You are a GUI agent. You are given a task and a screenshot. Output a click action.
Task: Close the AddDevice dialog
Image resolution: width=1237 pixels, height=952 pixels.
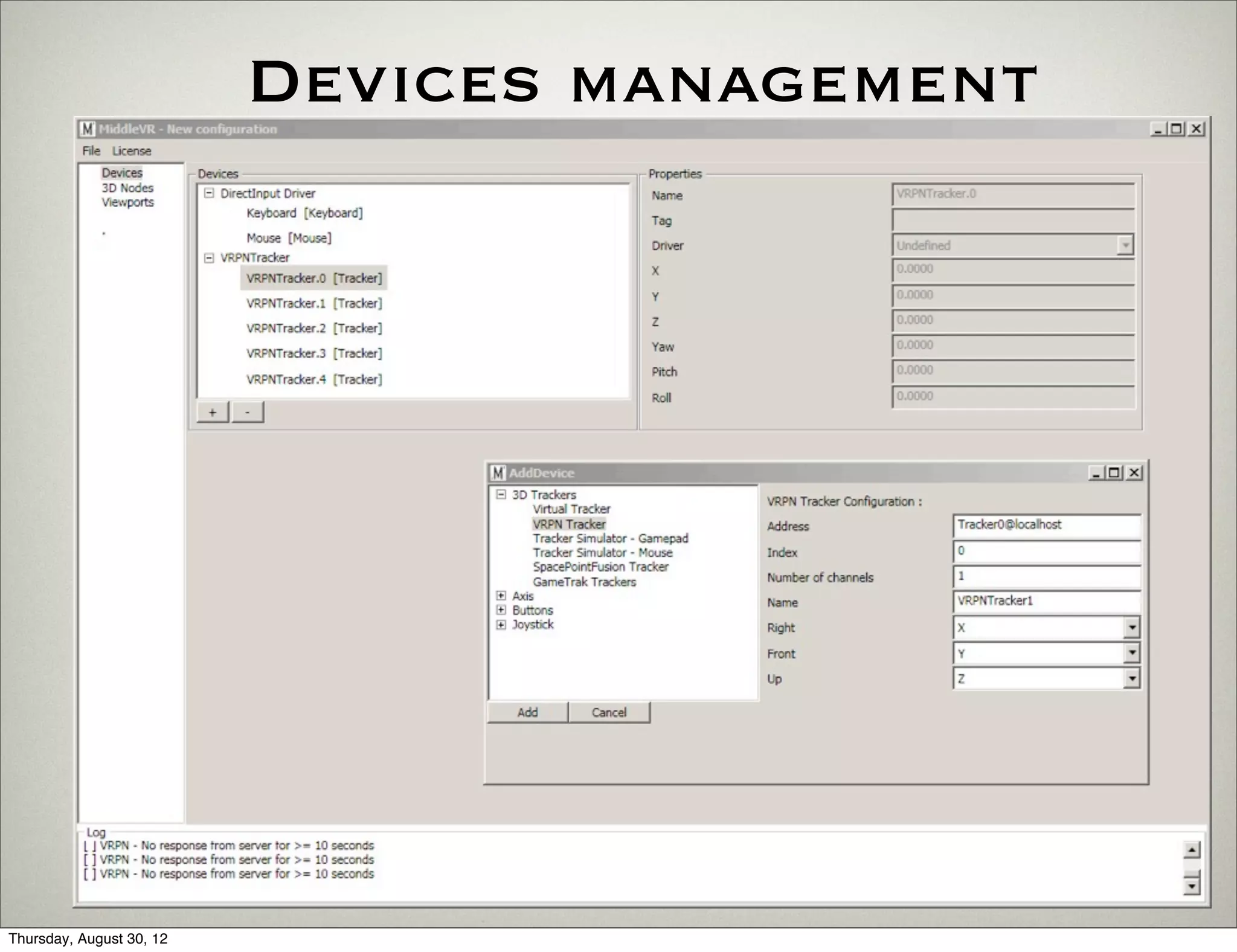pos(1134,473)
